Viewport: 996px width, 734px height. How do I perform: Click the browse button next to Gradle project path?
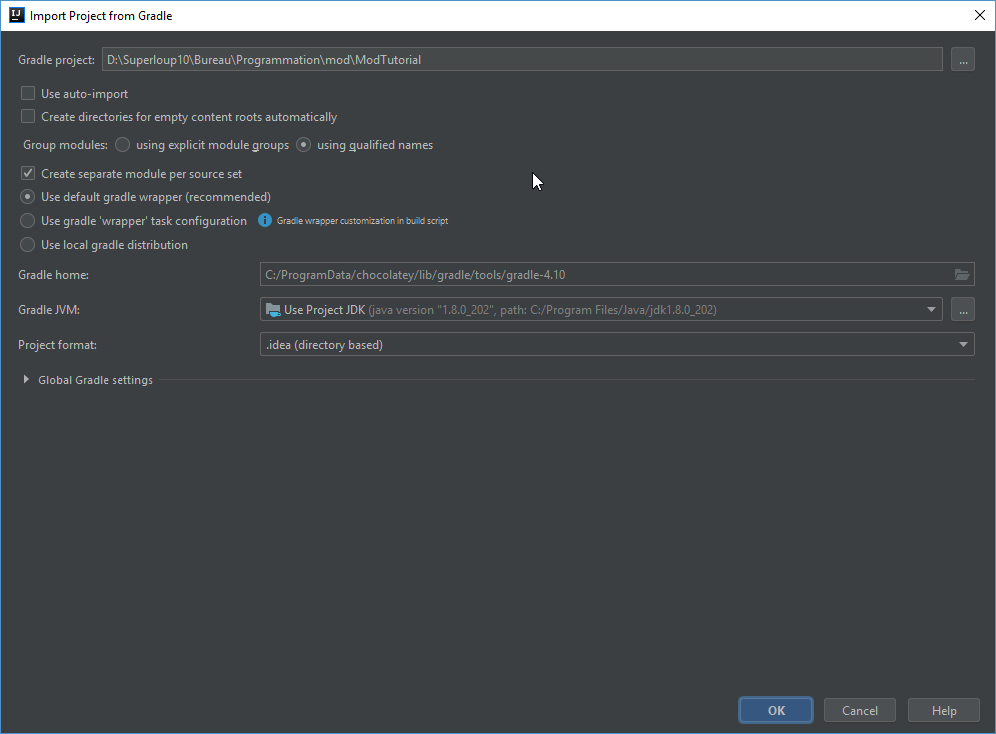point(963,60)
